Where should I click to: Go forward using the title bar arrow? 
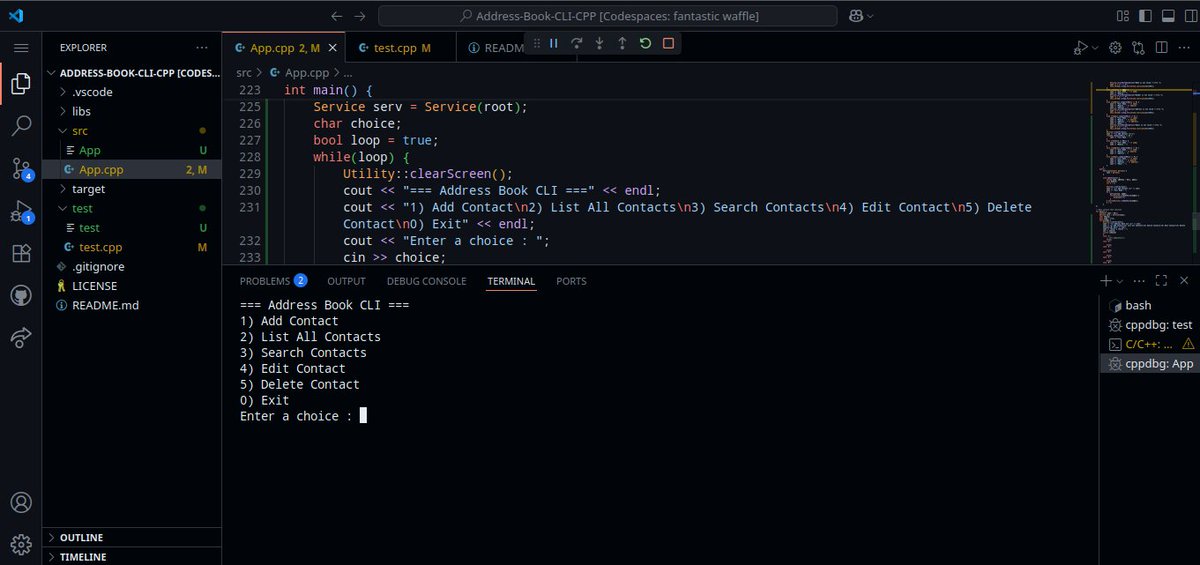[x=360, y=16]
